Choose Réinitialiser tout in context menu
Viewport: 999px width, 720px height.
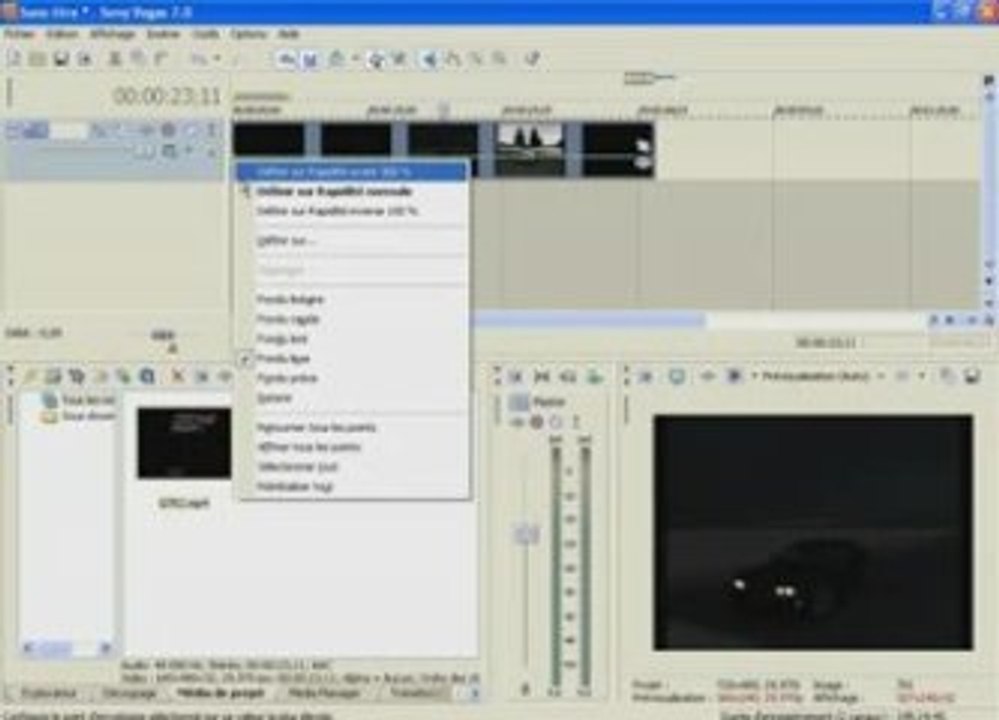352,487
